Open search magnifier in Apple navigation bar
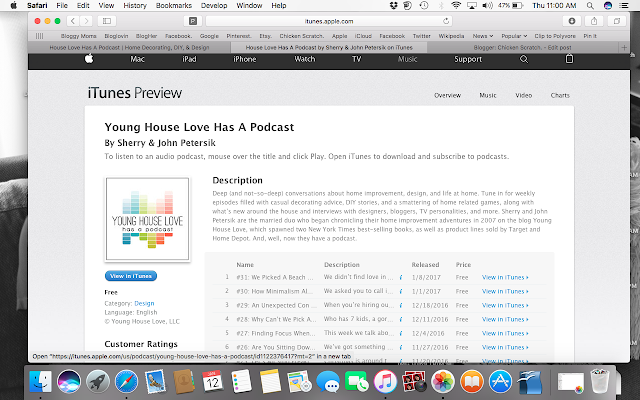This screenshot has height=400, width=640. coord(524,59)
